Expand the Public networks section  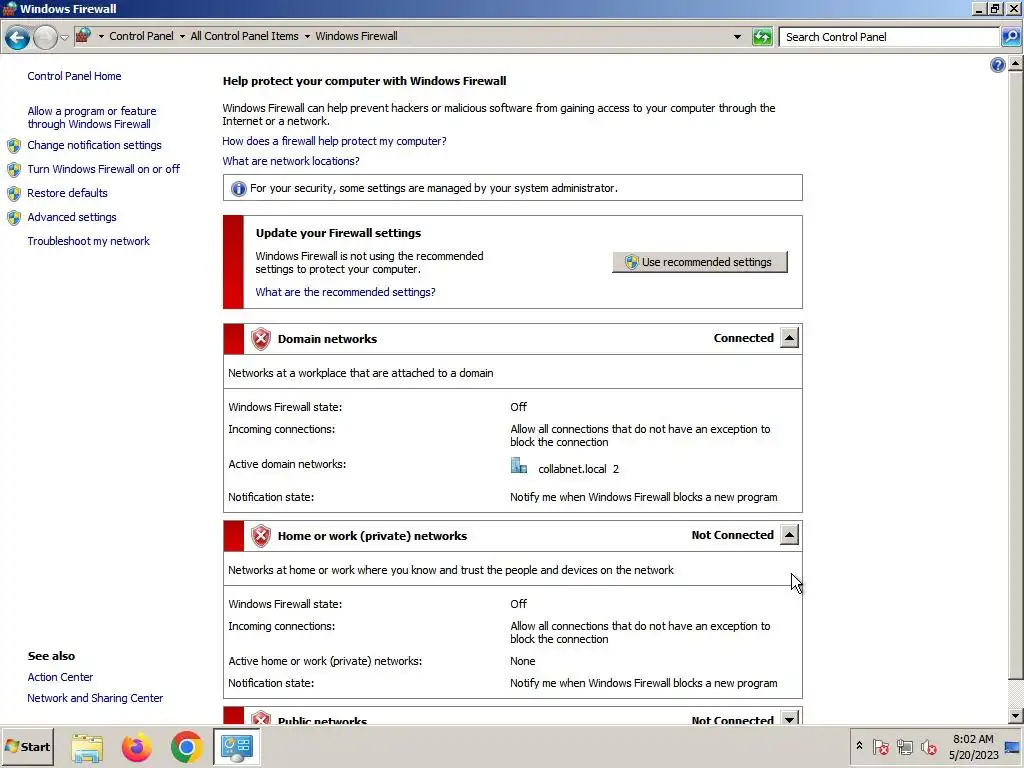pyautogui.click(x=789, y=719)
